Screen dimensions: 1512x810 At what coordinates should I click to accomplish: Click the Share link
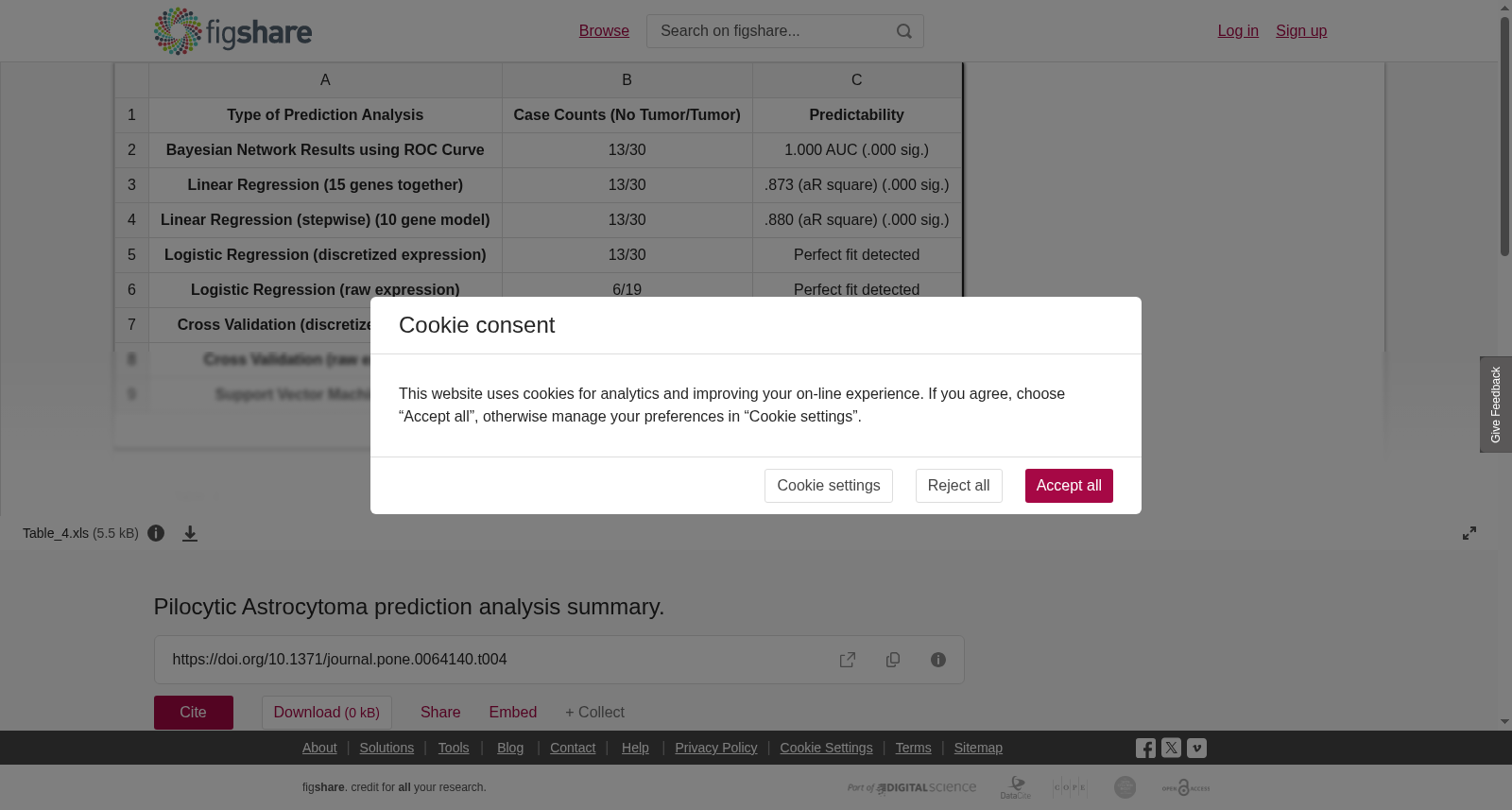440,713
